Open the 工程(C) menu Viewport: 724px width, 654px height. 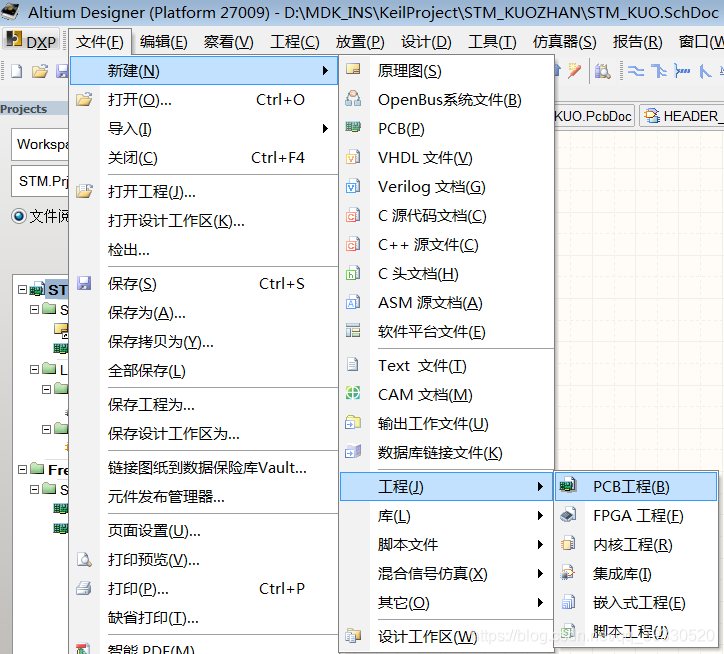(x=295, y=42)
